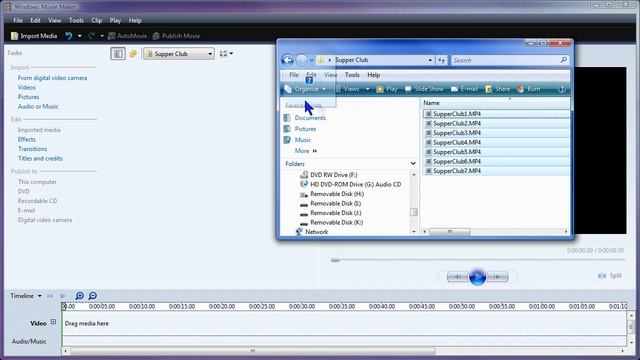Click the Next Frame button
Viewport: 640px width, 360px height.
(x=498, y=277)
